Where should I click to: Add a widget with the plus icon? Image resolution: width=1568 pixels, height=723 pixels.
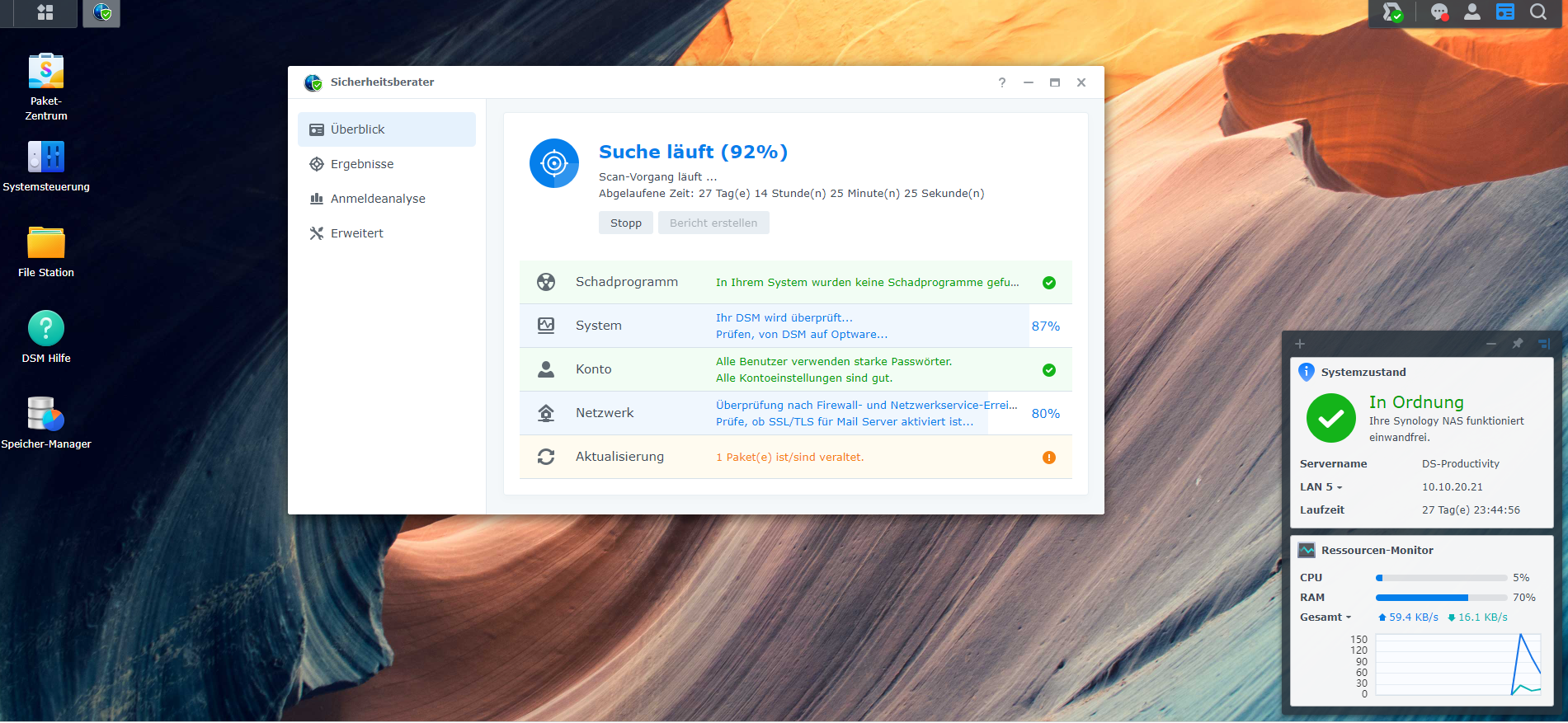[1300, 344]
